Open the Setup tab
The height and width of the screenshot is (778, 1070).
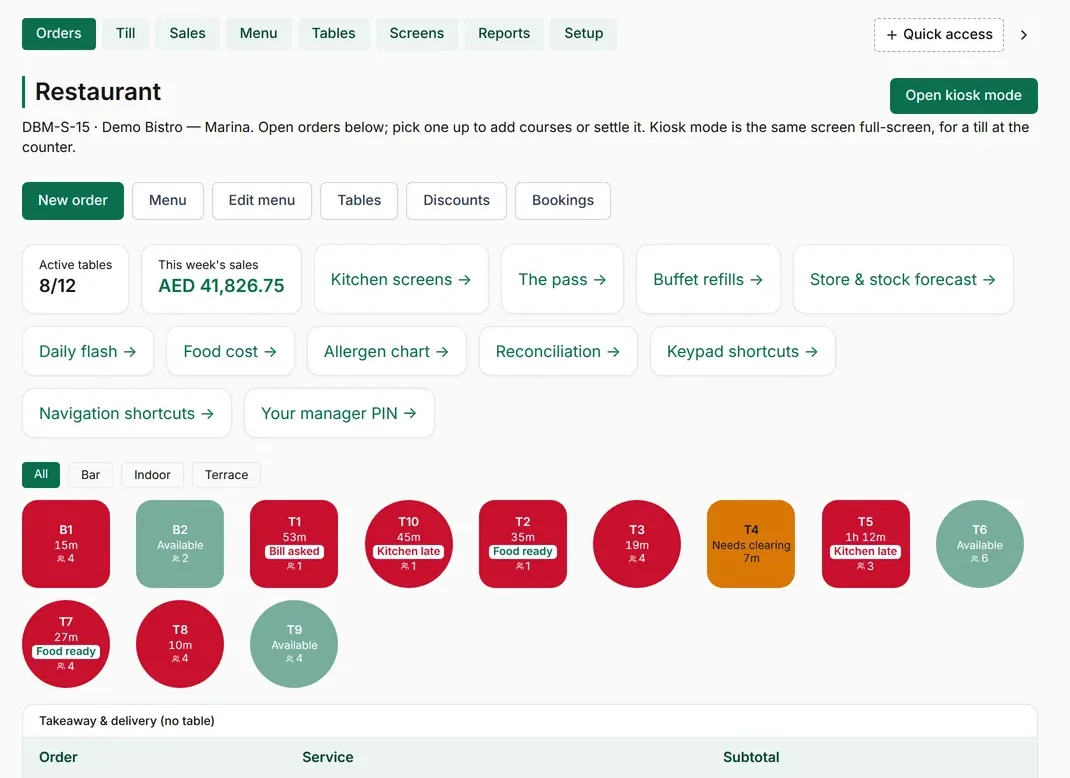(583, 33)
